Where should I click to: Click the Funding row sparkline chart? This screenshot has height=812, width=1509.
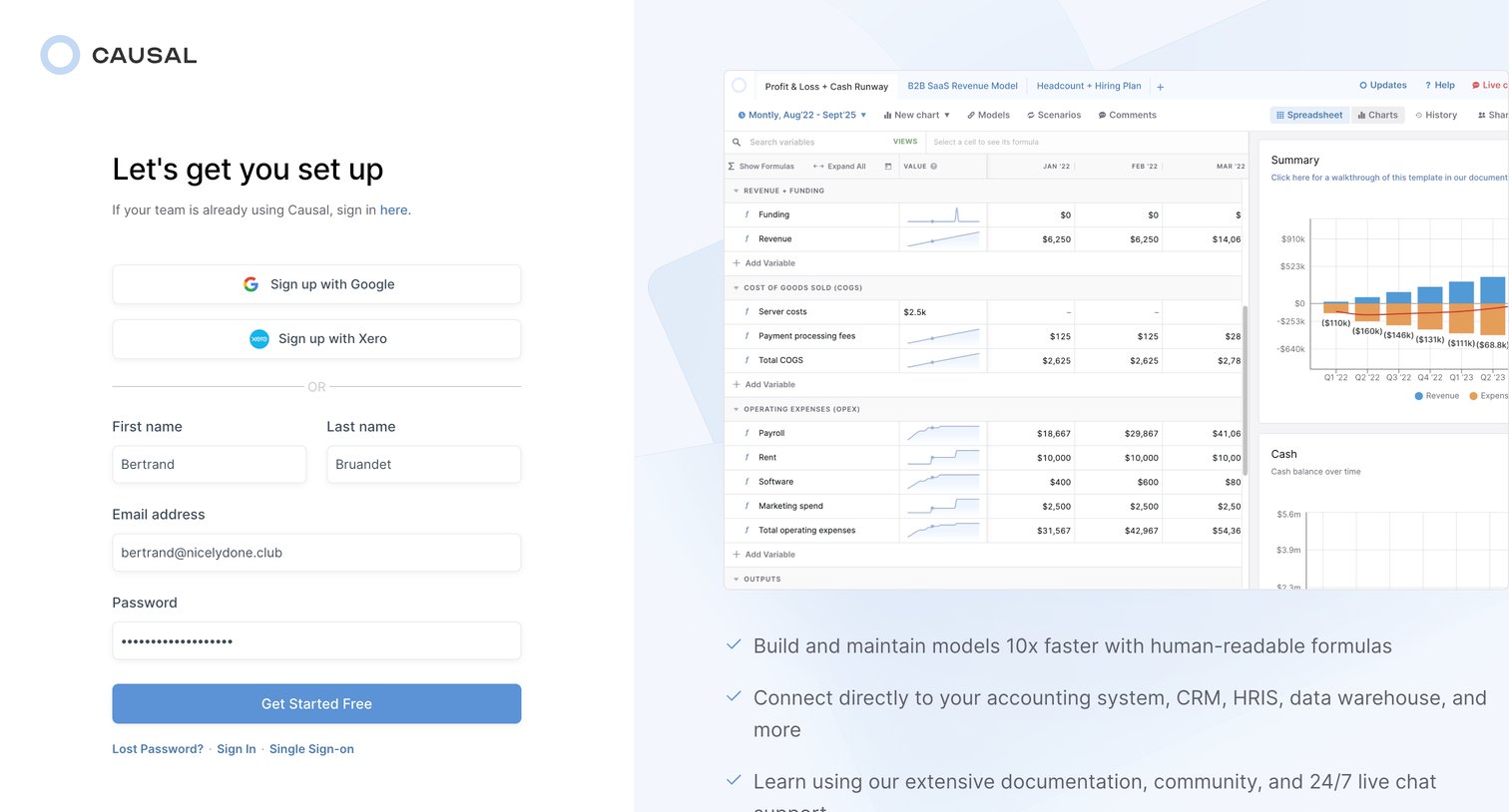[x=943, y=214]
